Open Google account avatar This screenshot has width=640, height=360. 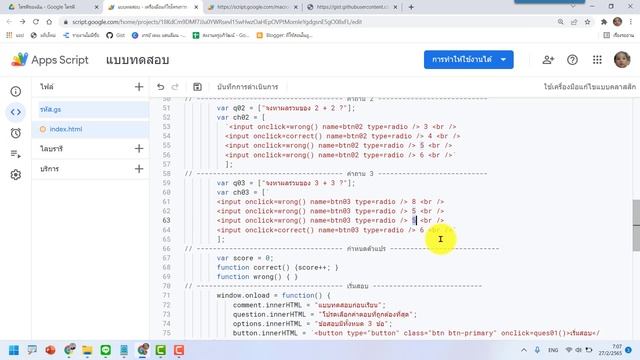point(622,60)
